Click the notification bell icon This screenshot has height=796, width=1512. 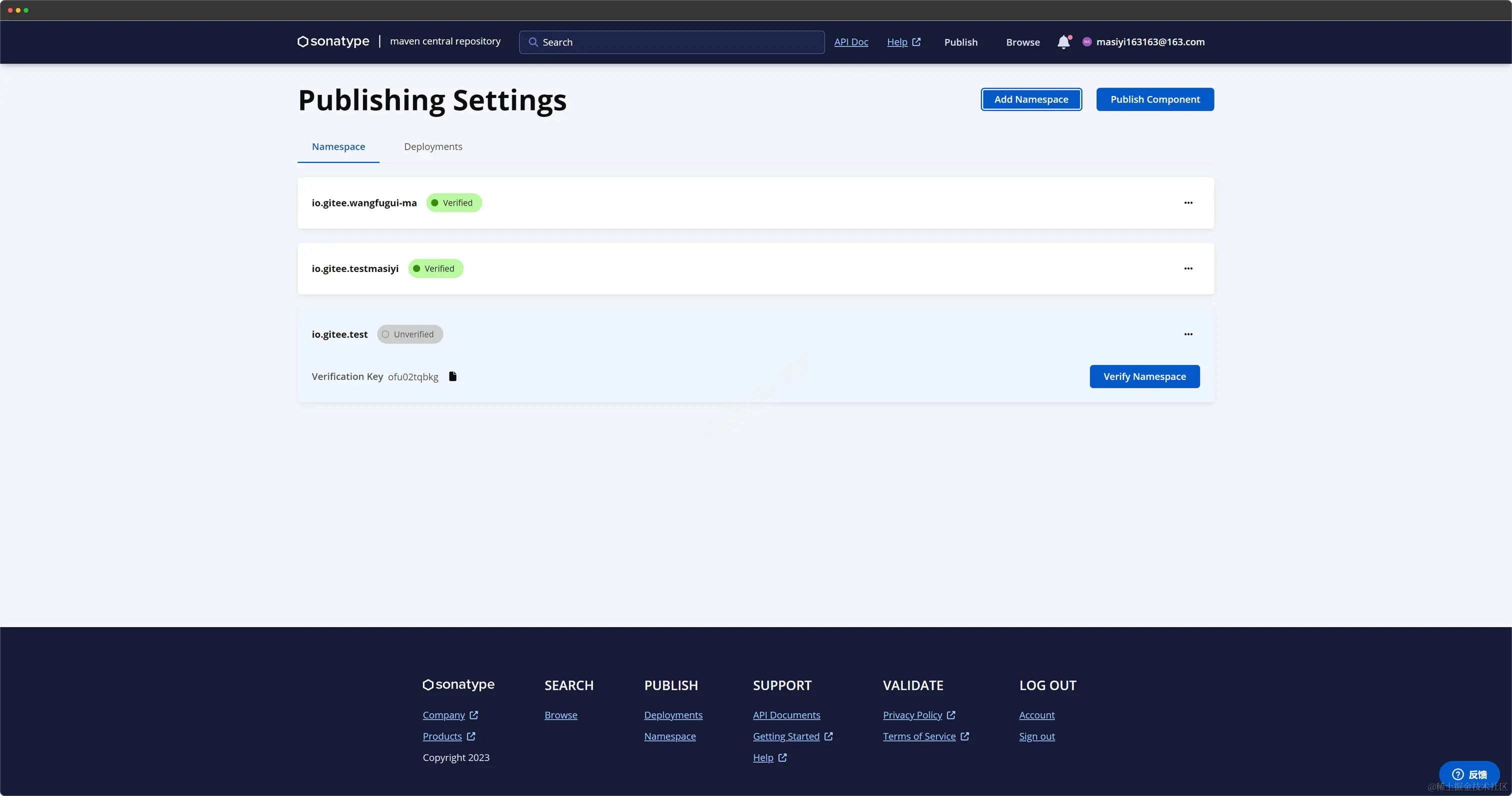(1063, 42)
